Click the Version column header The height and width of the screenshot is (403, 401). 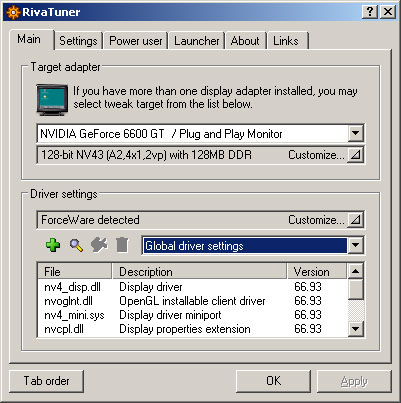pos(317,271)
